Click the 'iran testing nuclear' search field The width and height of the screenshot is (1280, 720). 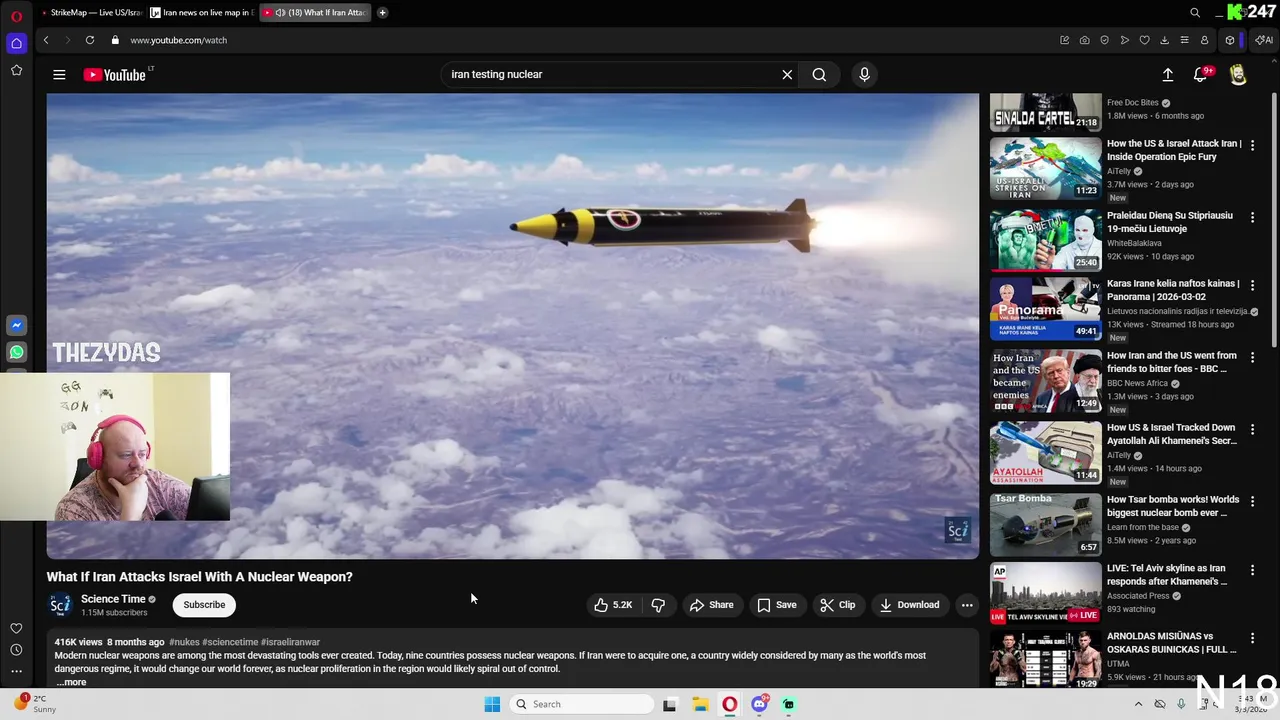click(x=610, y=75)
